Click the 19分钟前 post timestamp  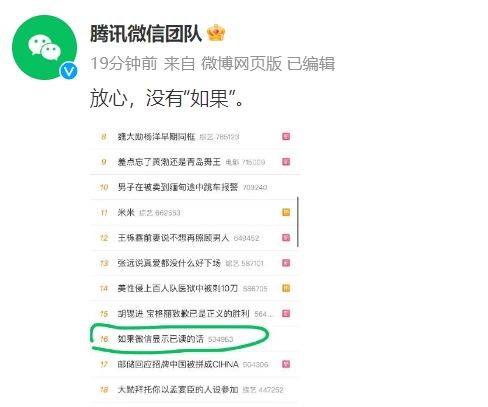coord(124,63)
